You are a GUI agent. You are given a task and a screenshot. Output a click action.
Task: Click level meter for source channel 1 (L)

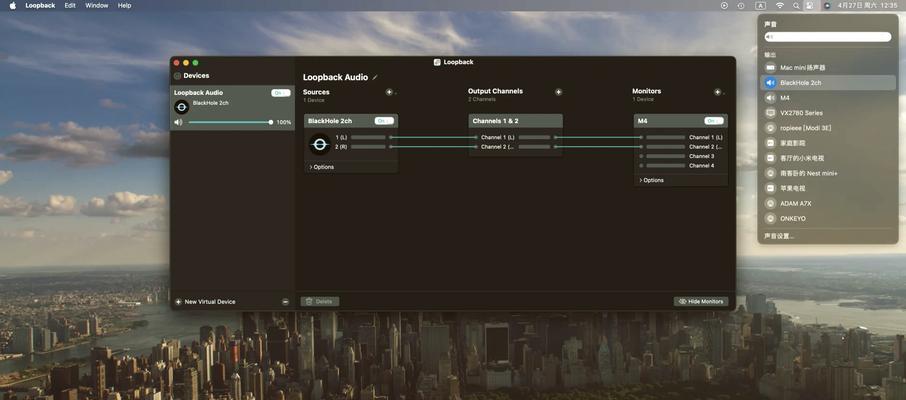point(368,138)
